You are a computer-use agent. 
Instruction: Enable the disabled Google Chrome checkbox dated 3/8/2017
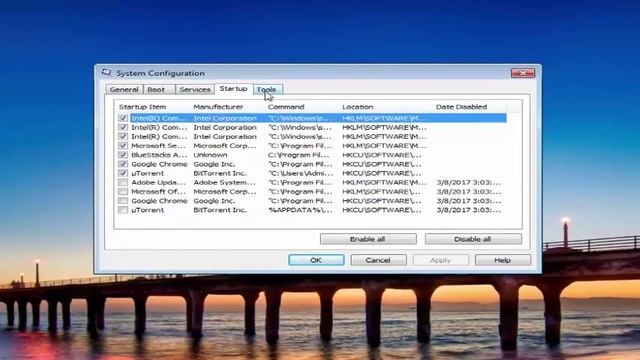coord(122,201)
